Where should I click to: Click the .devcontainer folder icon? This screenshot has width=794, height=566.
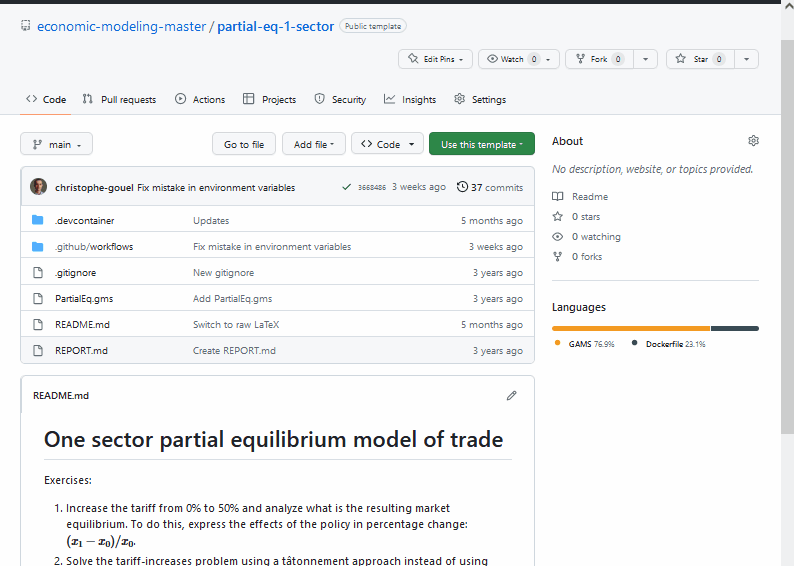point(37,220)
